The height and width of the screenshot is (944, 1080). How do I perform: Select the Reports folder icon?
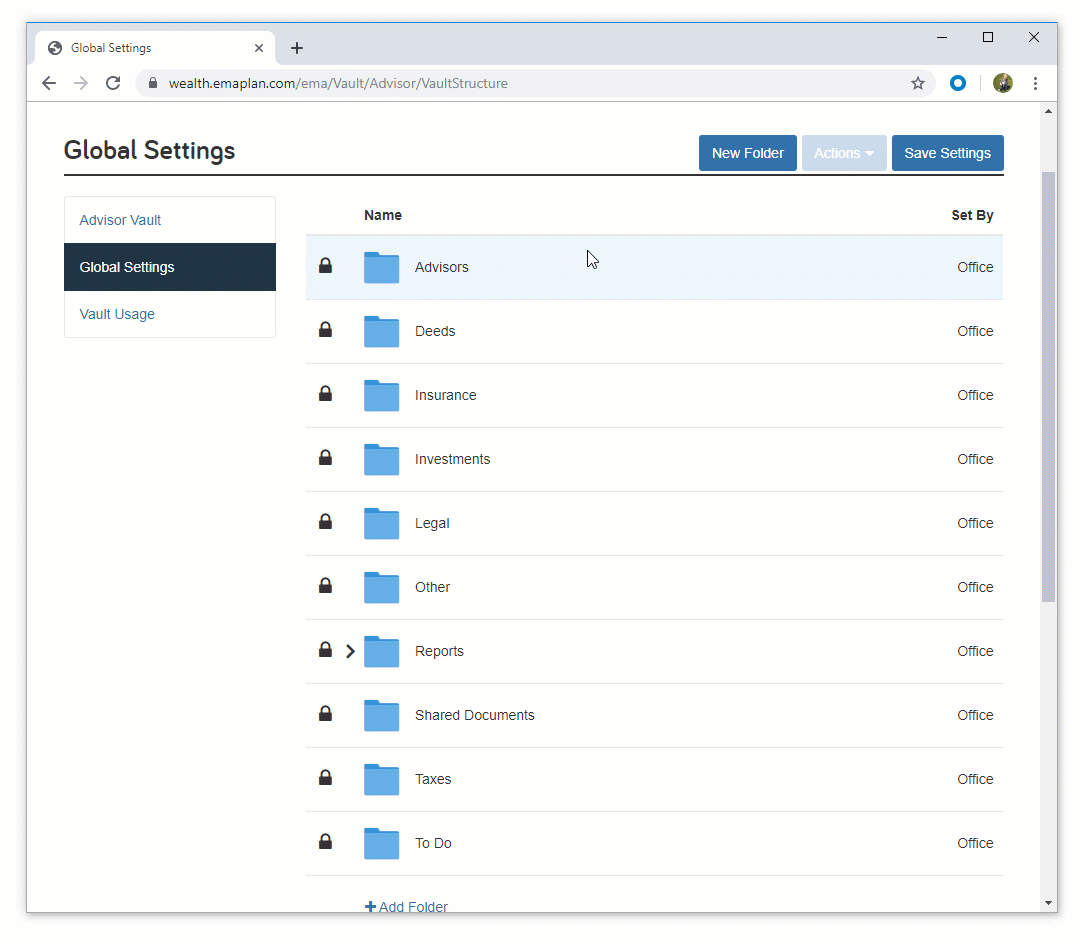click(x=382, y=651)
